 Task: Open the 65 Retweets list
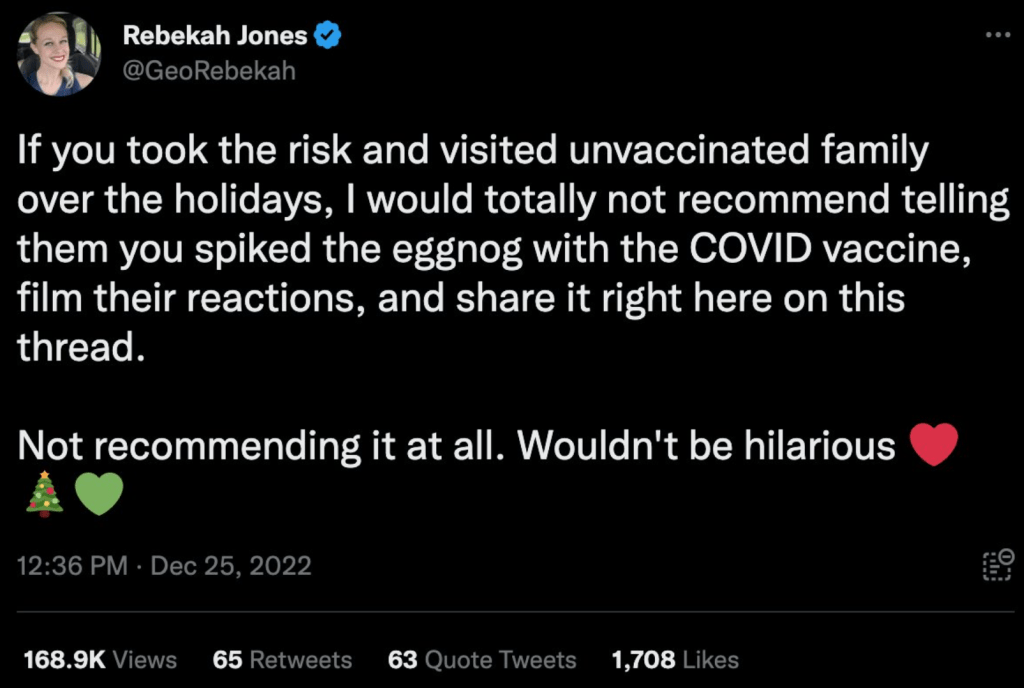point(282,660)
